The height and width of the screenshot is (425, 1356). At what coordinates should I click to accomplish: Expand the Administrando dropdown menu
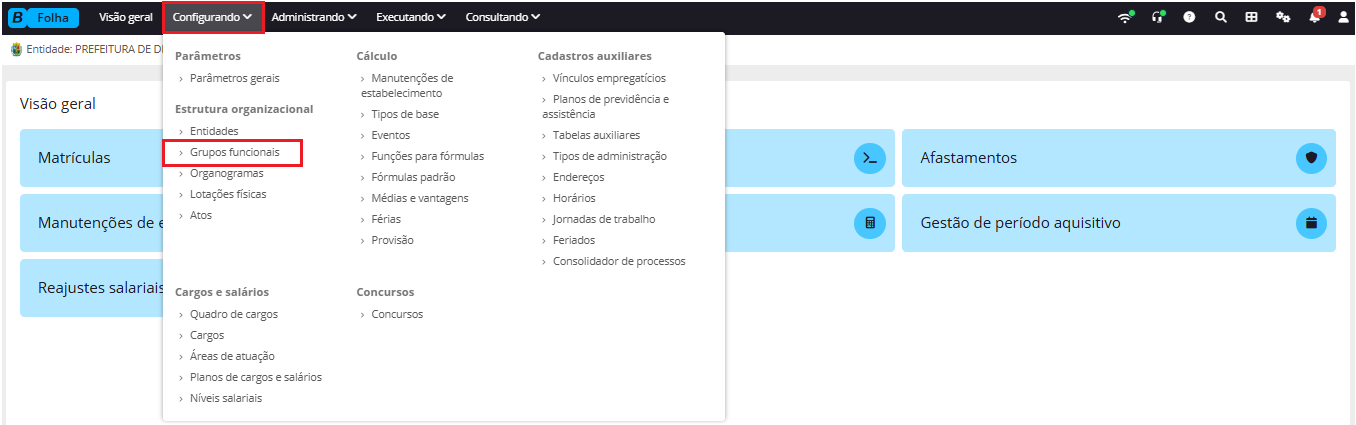point(314,17)
